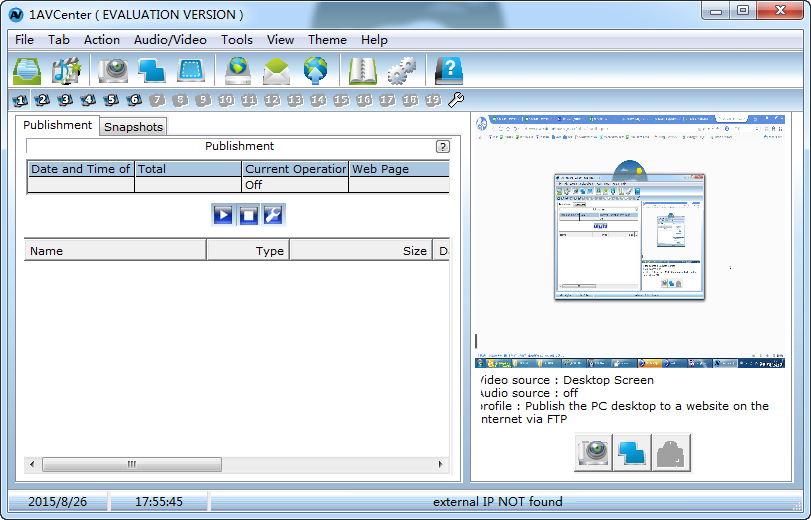Click the blue question mark help icon

pos(449,70)
